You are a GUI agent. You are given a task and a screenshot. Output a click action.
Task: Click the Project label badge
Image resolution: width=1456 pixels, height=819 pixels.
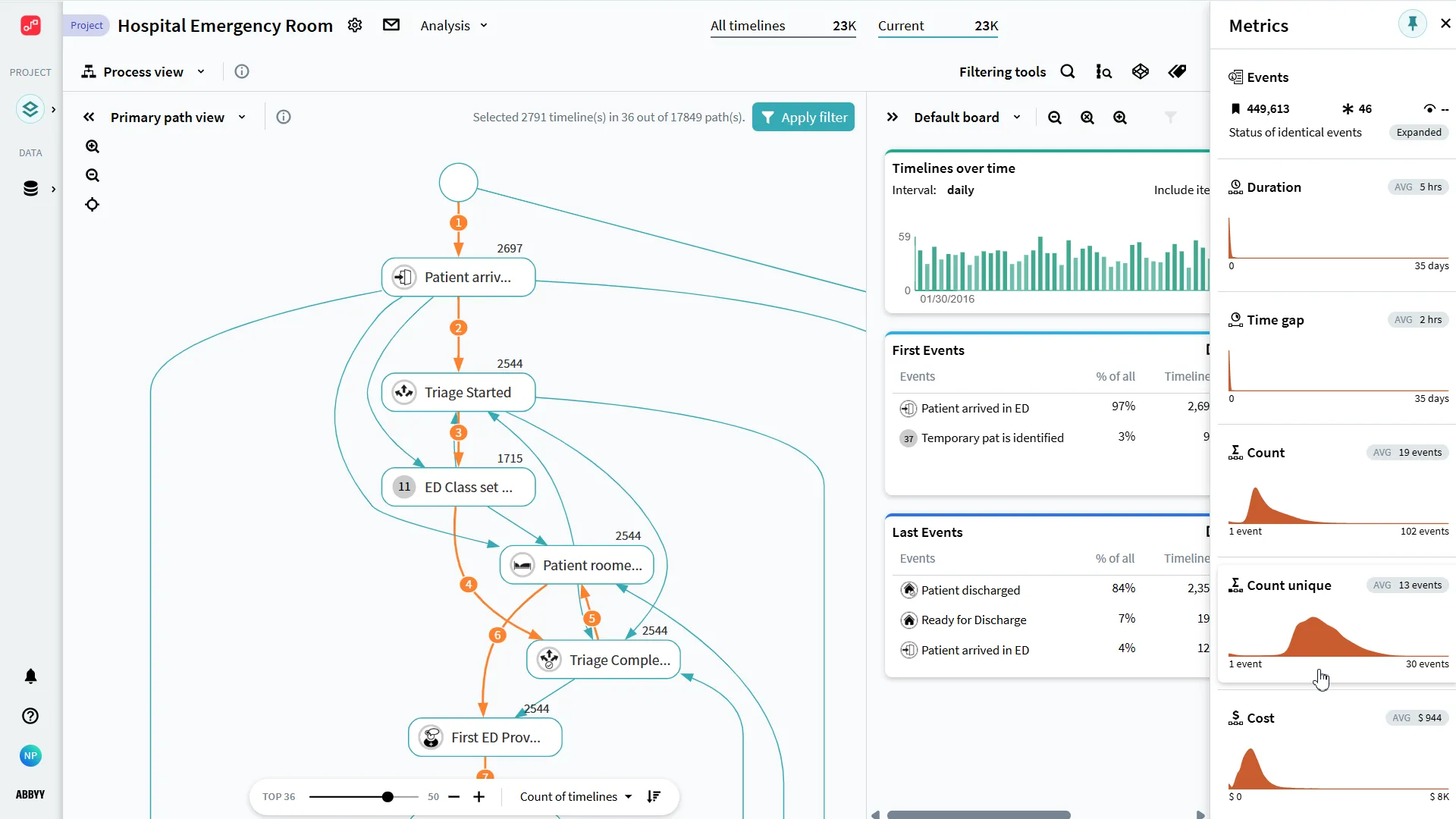[x=86, y=25]
